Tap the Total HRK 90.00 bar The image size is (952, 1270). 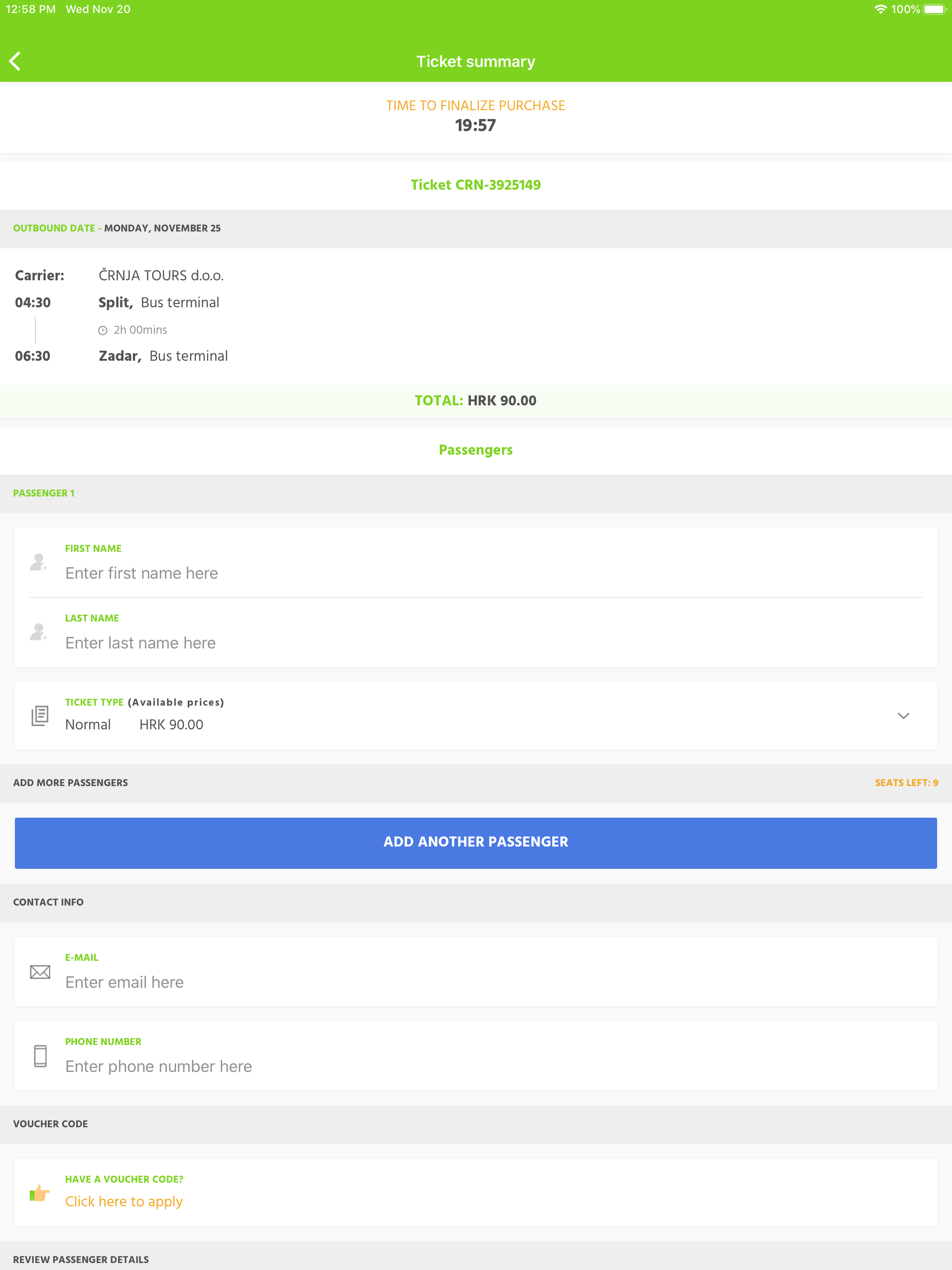476,401
